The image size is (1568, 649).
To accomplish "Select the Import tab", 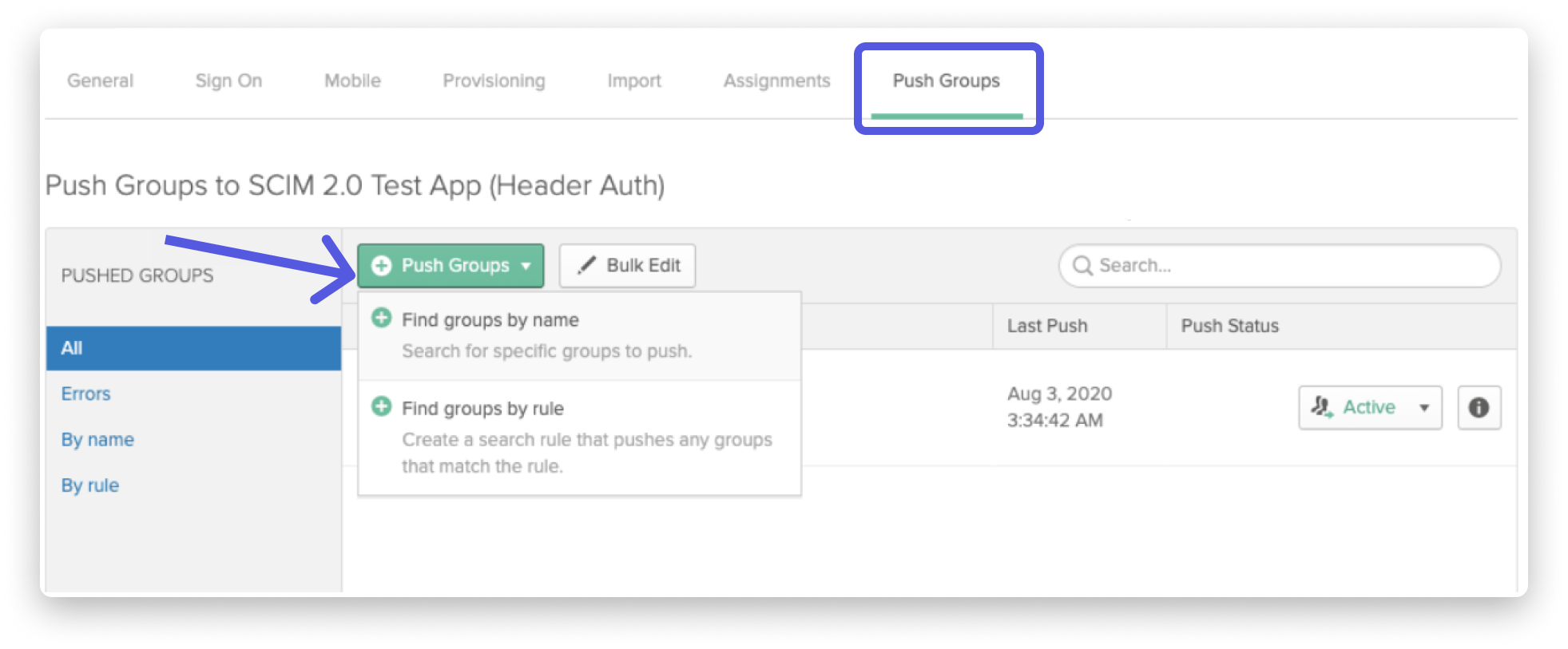I will [x=634, y=81].
